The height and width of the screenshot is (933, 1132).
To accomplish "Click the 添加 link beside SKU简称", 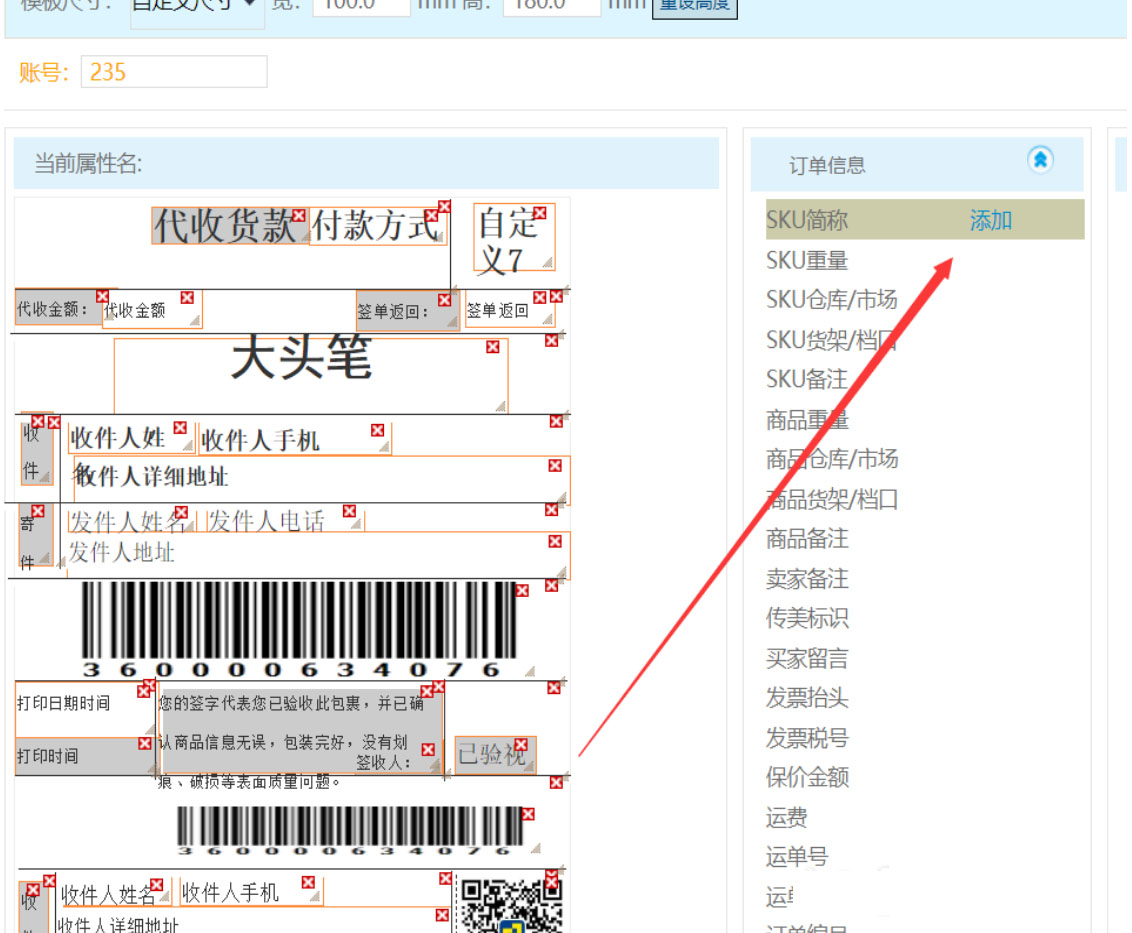I will pyautogui.click(x=989, y=221).
